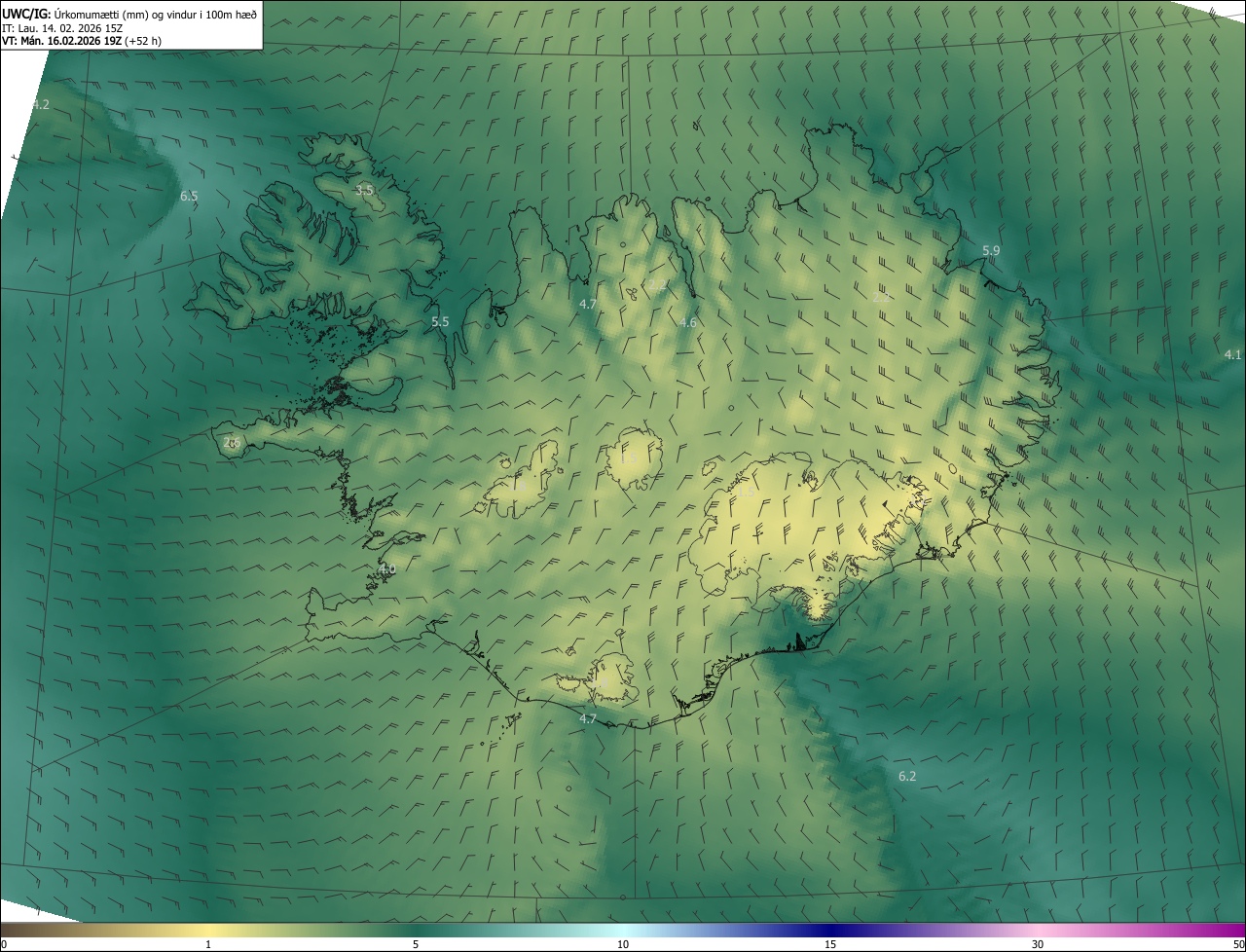The image size is (1246, 952).
Task: Click the 3.5 value label in the Westfjords
Action: pos(364,190)
